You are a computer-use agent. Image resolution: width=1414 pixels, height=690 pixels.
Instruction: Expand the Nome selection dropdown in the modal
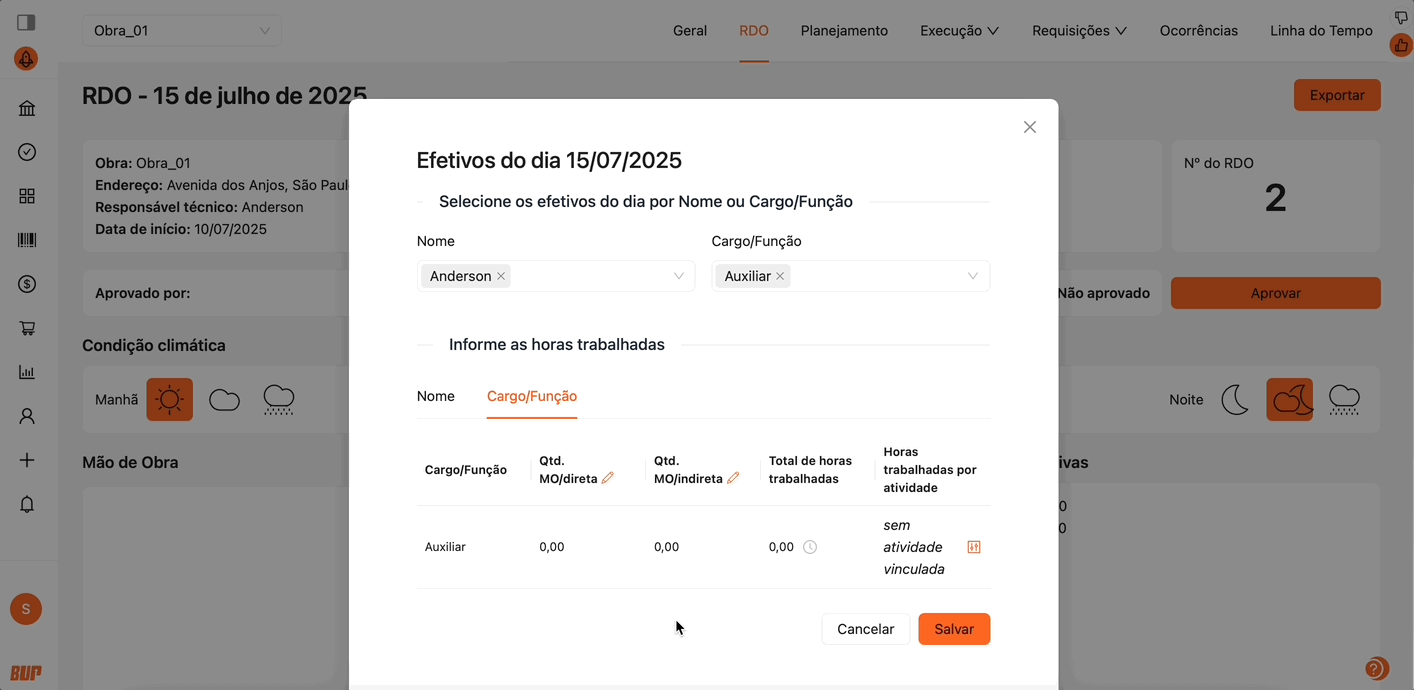(680, 276)
